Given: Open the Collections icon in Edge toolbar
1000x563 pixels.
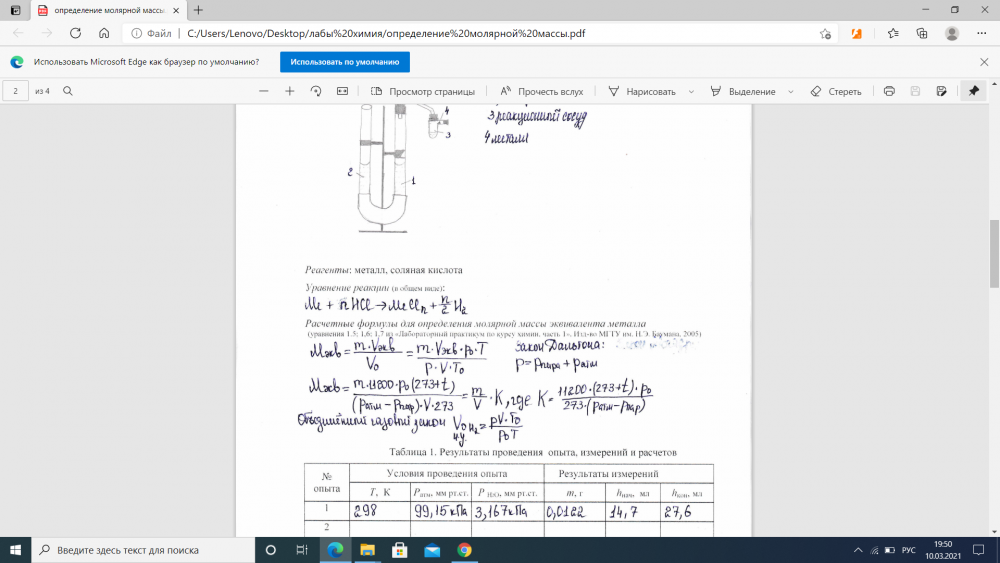Looking at the screenshot, I should coord(922,33).
